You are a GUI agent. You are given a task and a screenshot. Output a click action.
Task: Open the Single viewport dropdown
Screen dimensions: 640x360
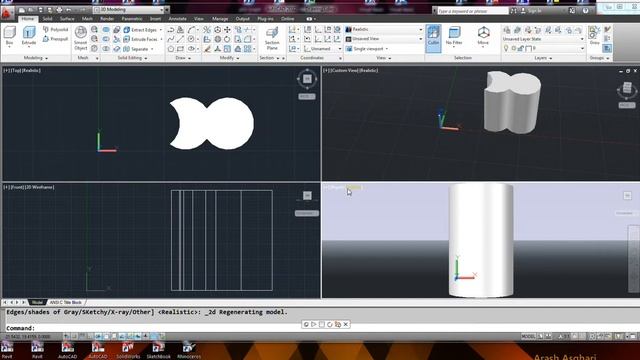pyautogui.click(x=367, y=49)
